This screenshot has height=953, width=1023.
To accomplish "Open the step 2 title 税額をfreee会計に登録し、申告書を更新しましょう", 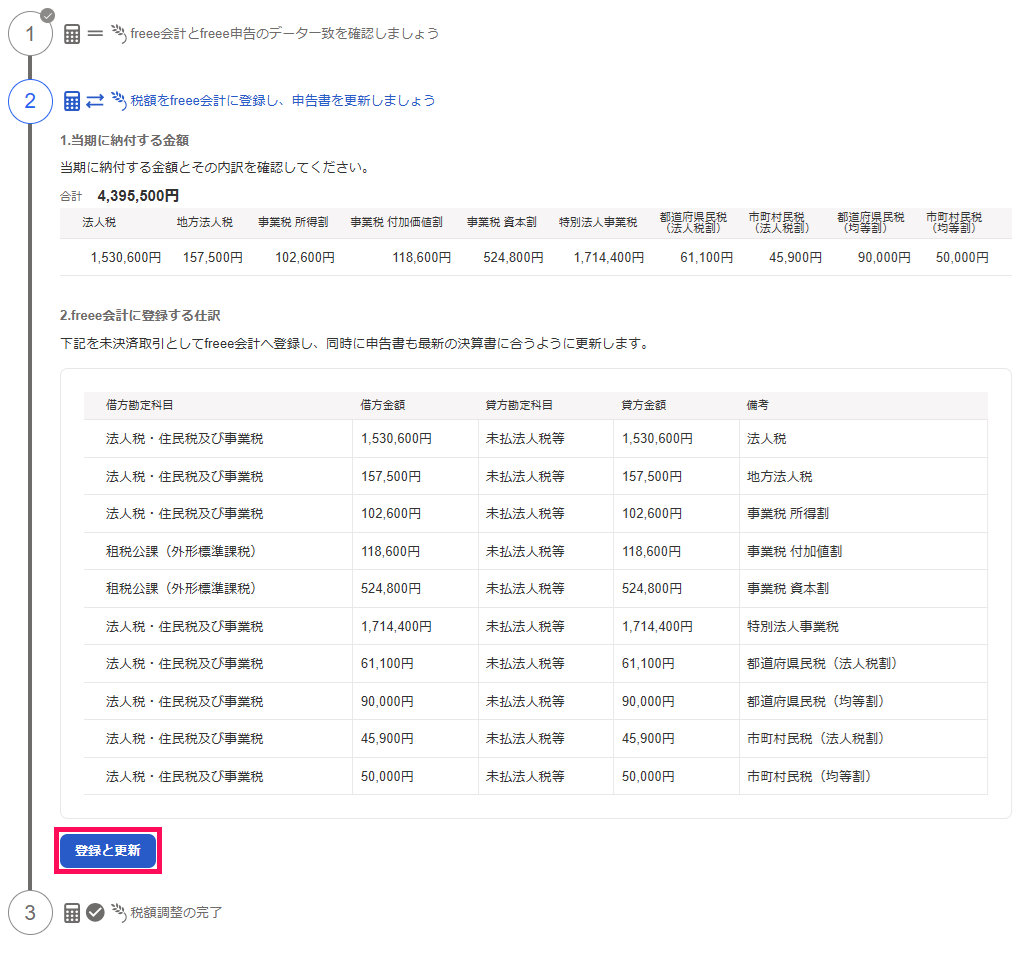I will [x=282, y=100].
